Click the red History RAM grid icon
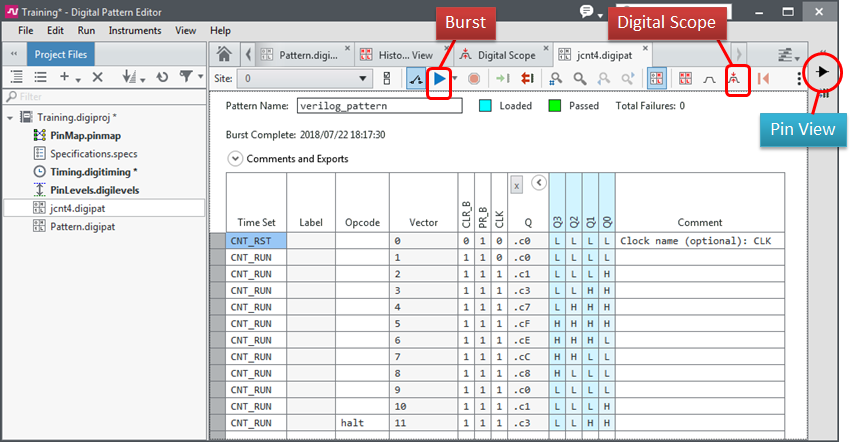The width and height of the screenshot is (852, 442). [685, 79]
